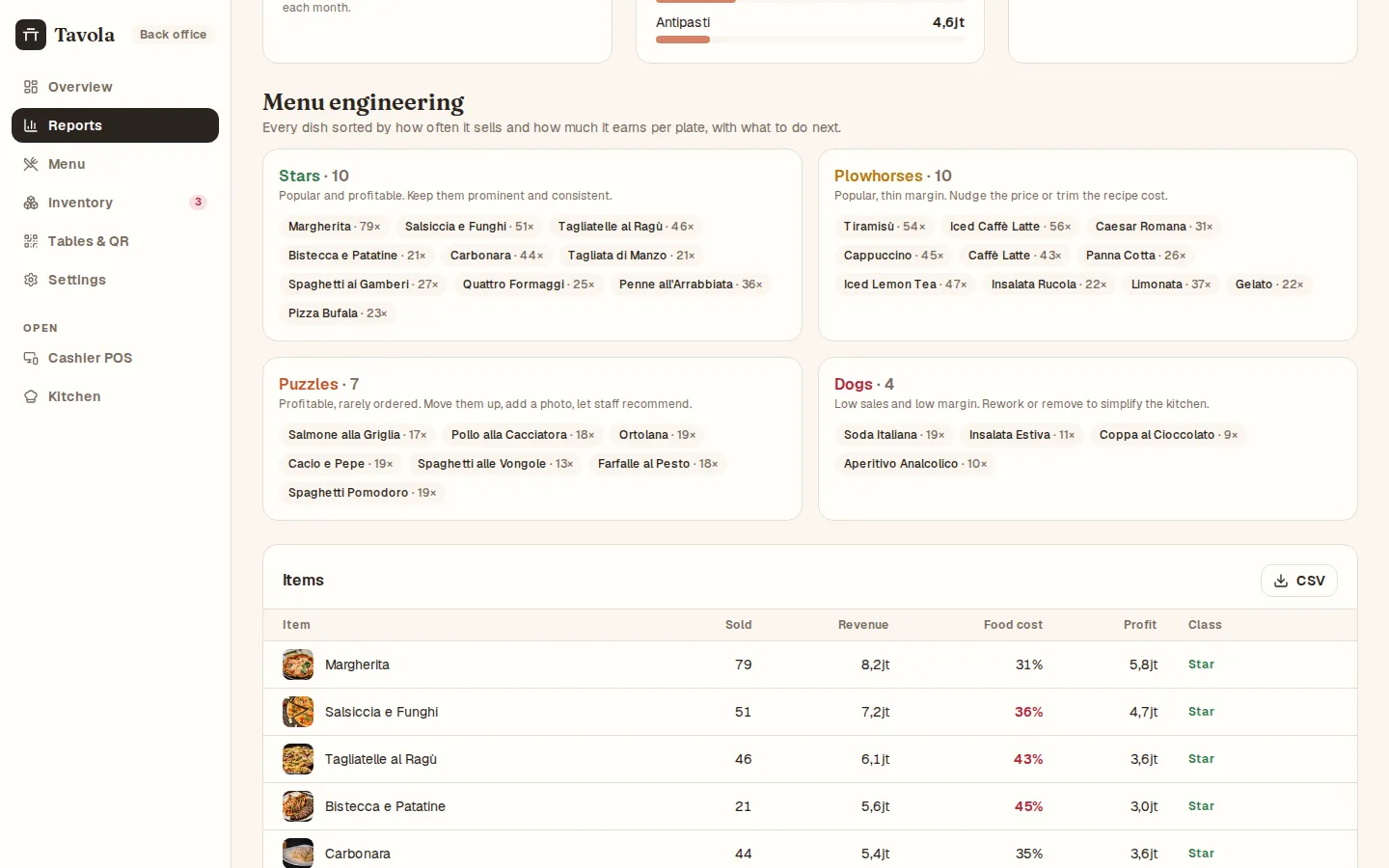
Task: Click the Gelato 22× chip
Action: 1269,285
